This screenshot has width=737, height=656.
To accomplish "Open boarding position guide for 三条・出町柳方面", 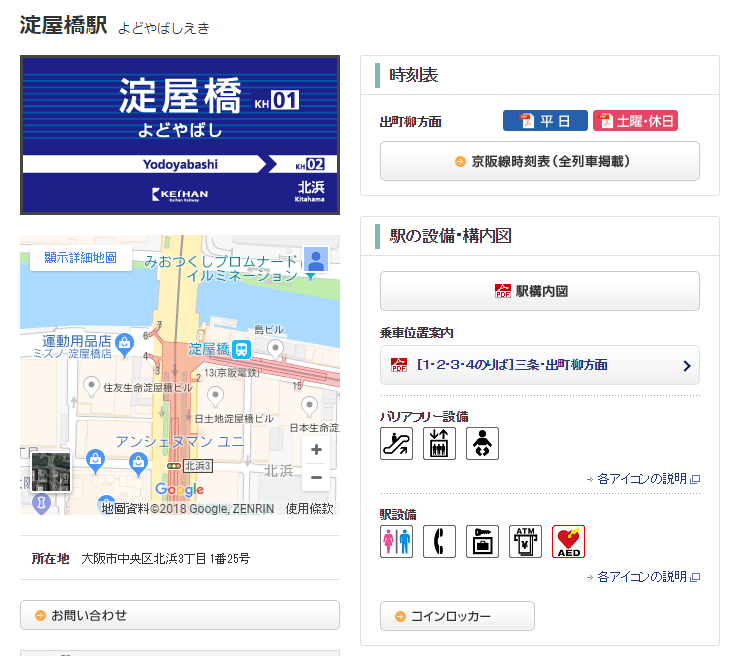I will pos(540,365).
